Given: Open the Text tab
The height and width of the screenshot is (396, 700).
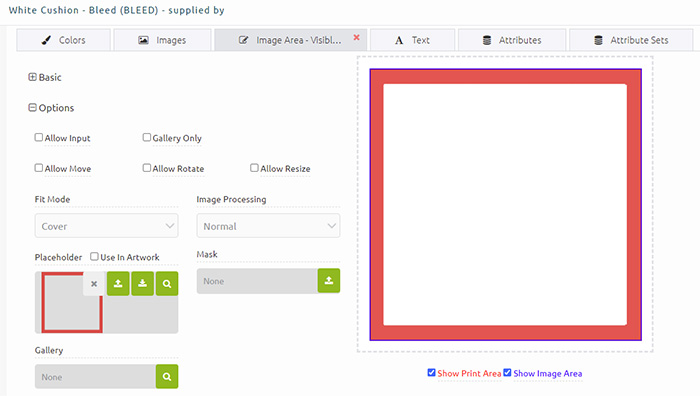Looking at the screenshot, I should tap(412, 40).
